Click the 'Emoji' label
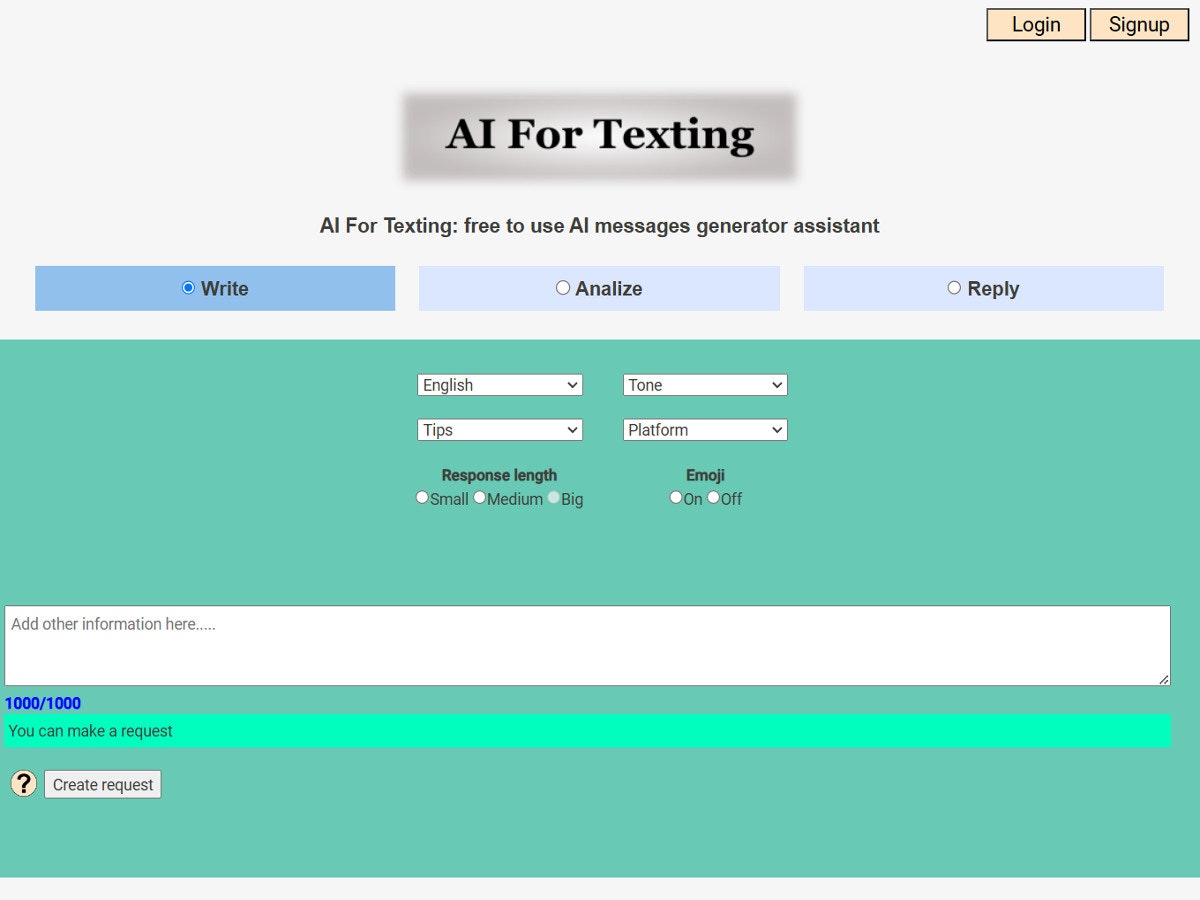This screenshot has height=900, width=1200. (705, 475)
